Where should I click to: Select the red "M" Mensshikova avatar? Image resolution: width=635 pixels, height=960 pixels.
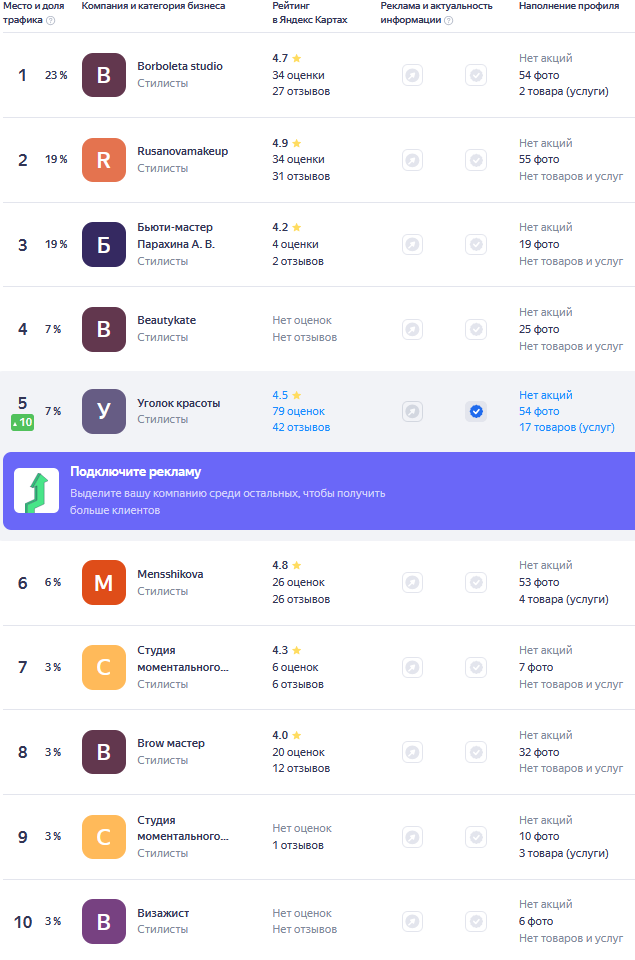pos(104,582)
